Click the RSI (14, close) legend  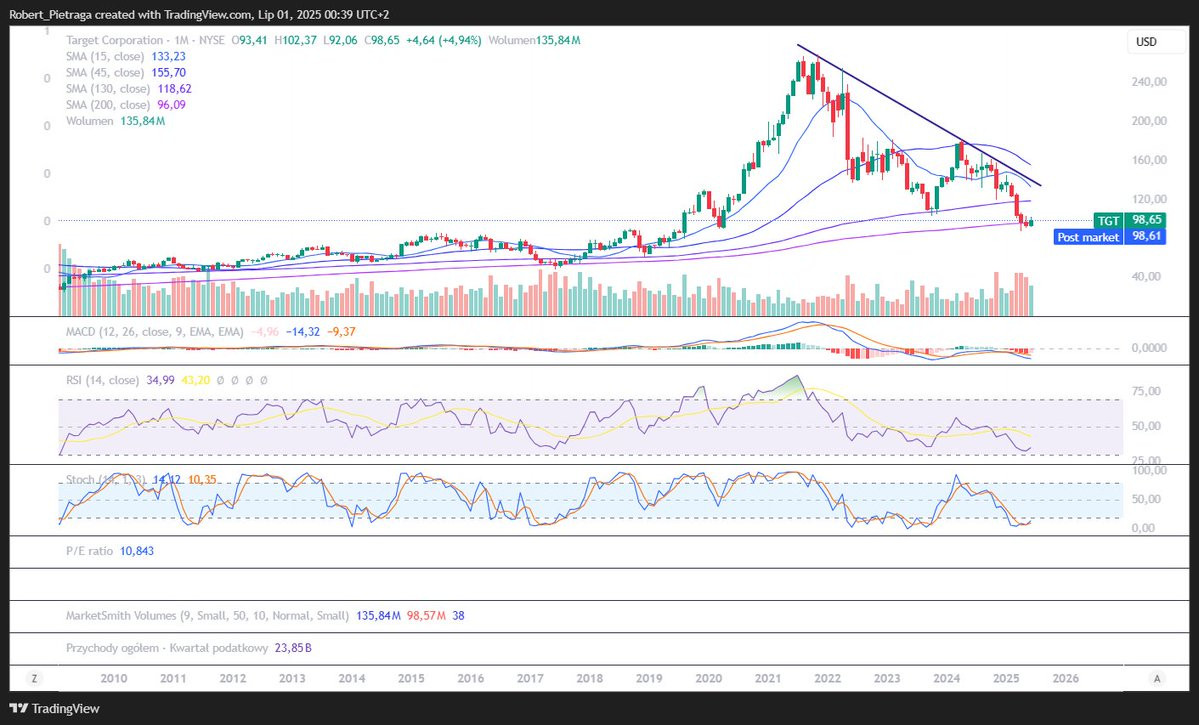(x=102, y=380)
